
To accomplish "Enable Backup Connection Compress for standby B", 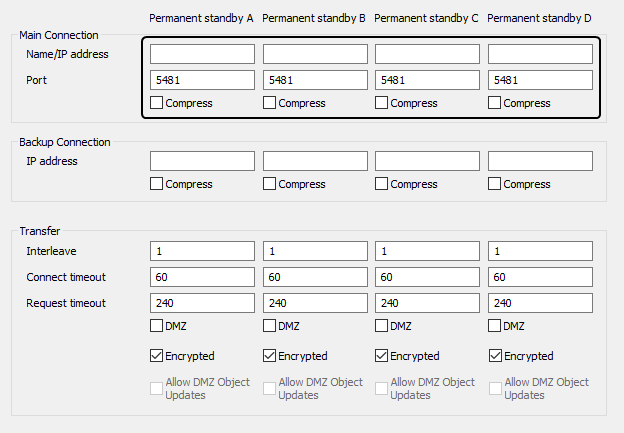I will pyautogui.click(x=269, y=184).
